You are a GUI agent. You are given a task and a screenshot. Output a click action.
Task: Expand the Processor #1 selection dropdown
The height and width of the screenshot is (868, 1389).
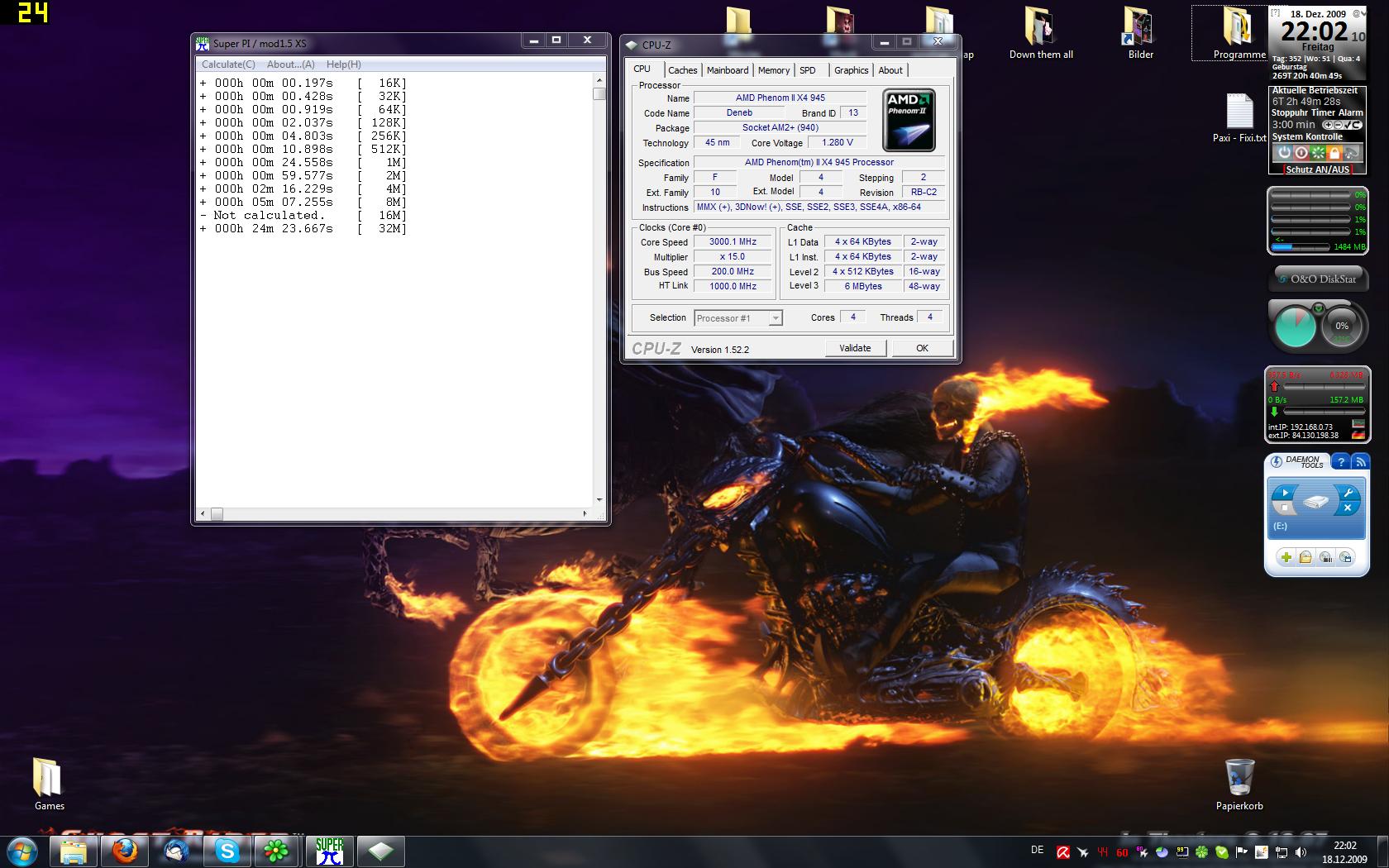pos(775,318)
